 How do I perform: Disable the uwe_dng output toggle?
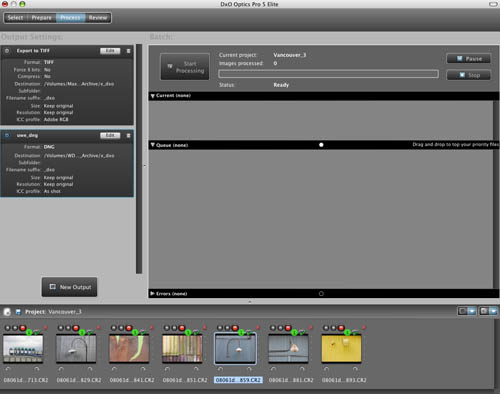[x=7, y=136]
